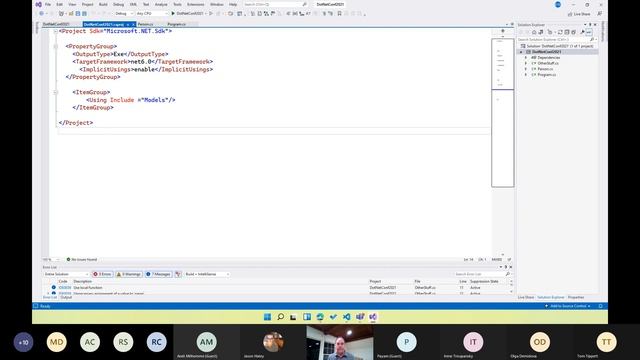Open the Edit menu

tap(60, 4)
